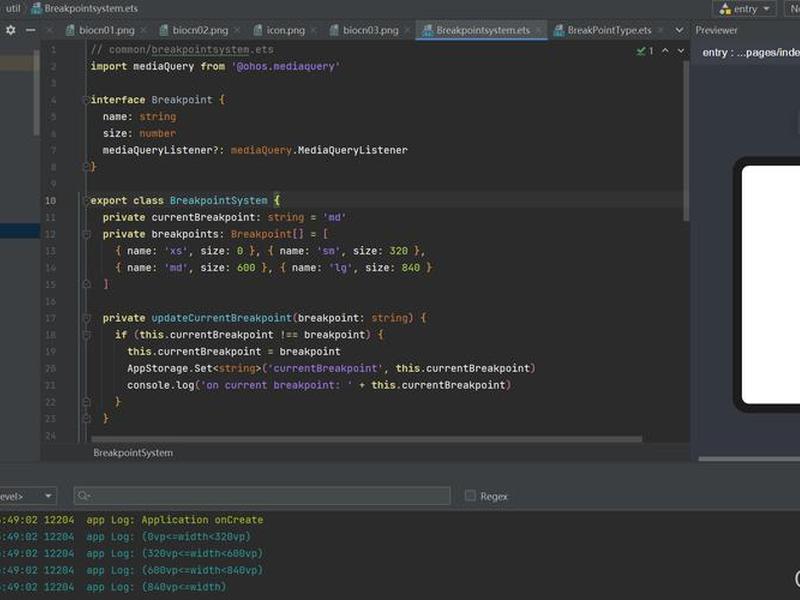Click '// common/breakpointsystem.ets' comment on line 1
This screenshot has height=600, width=800.
pyautogui.click(x=182, y=50)
